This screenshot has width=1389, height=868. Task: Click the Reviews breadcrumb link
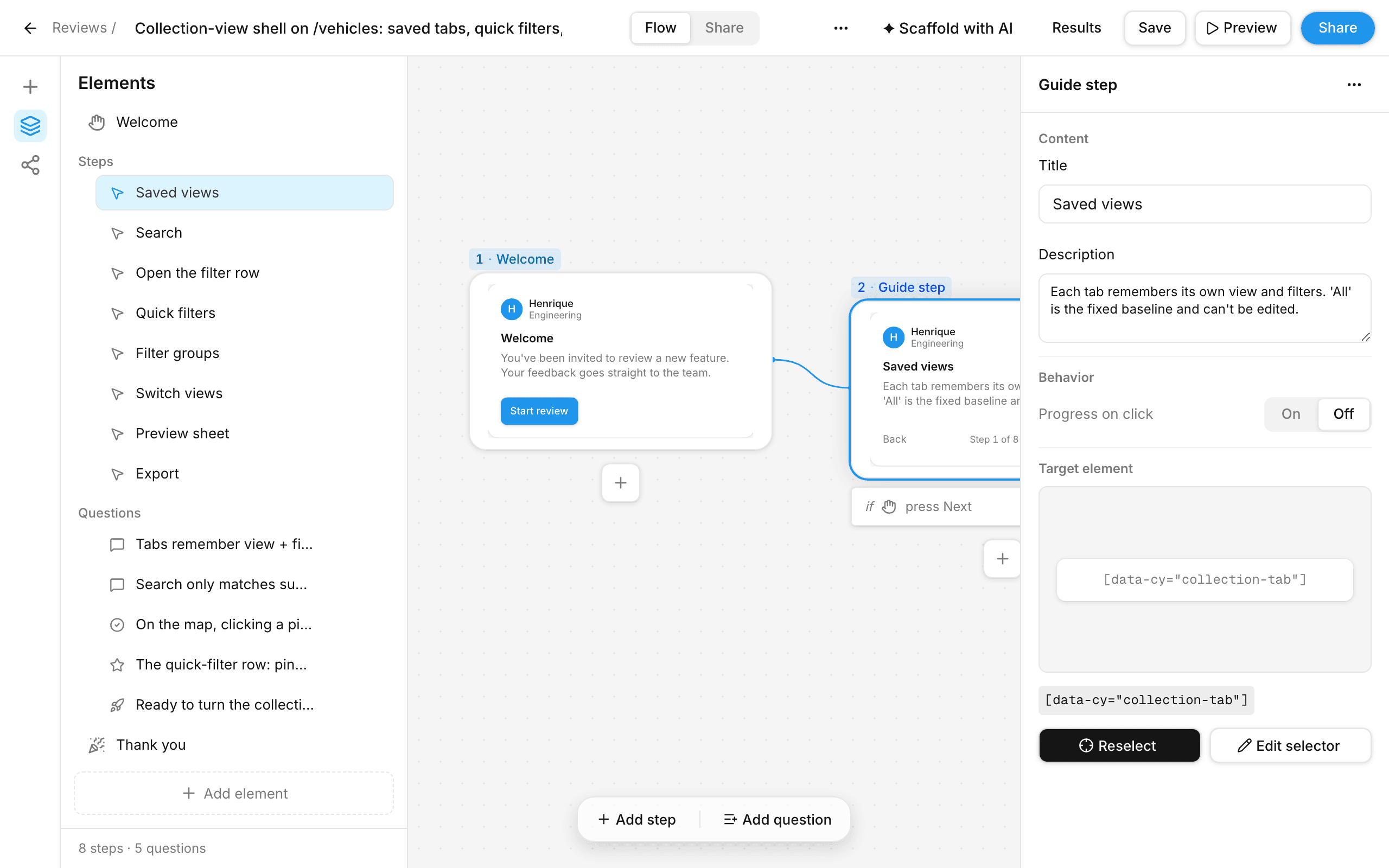pyautogui.click(x=79, y=28)
